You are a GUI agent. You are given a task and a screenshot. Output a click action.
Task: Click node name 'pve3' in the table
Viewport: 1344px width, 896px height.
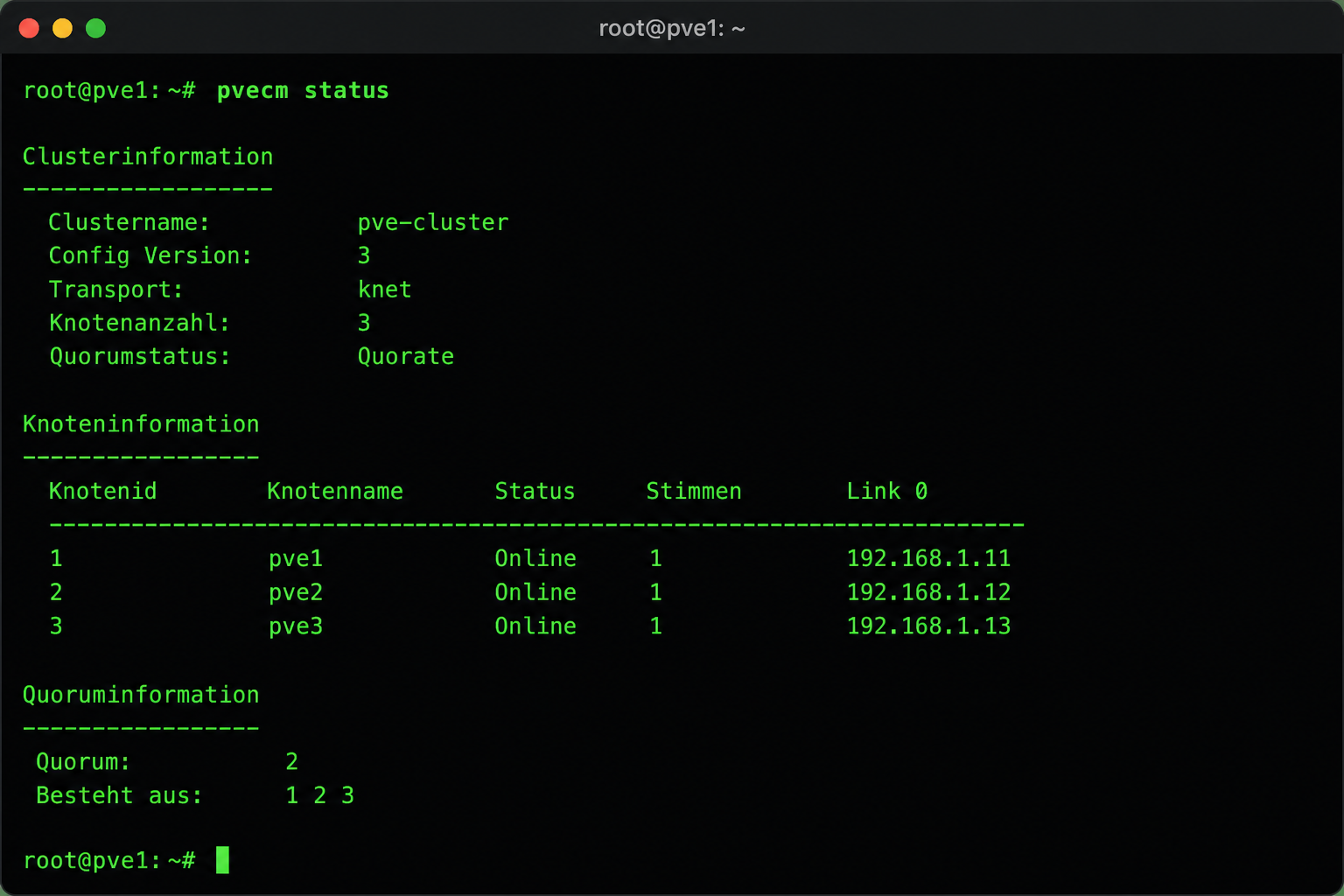pyautogui.click(x=296, y=627)
